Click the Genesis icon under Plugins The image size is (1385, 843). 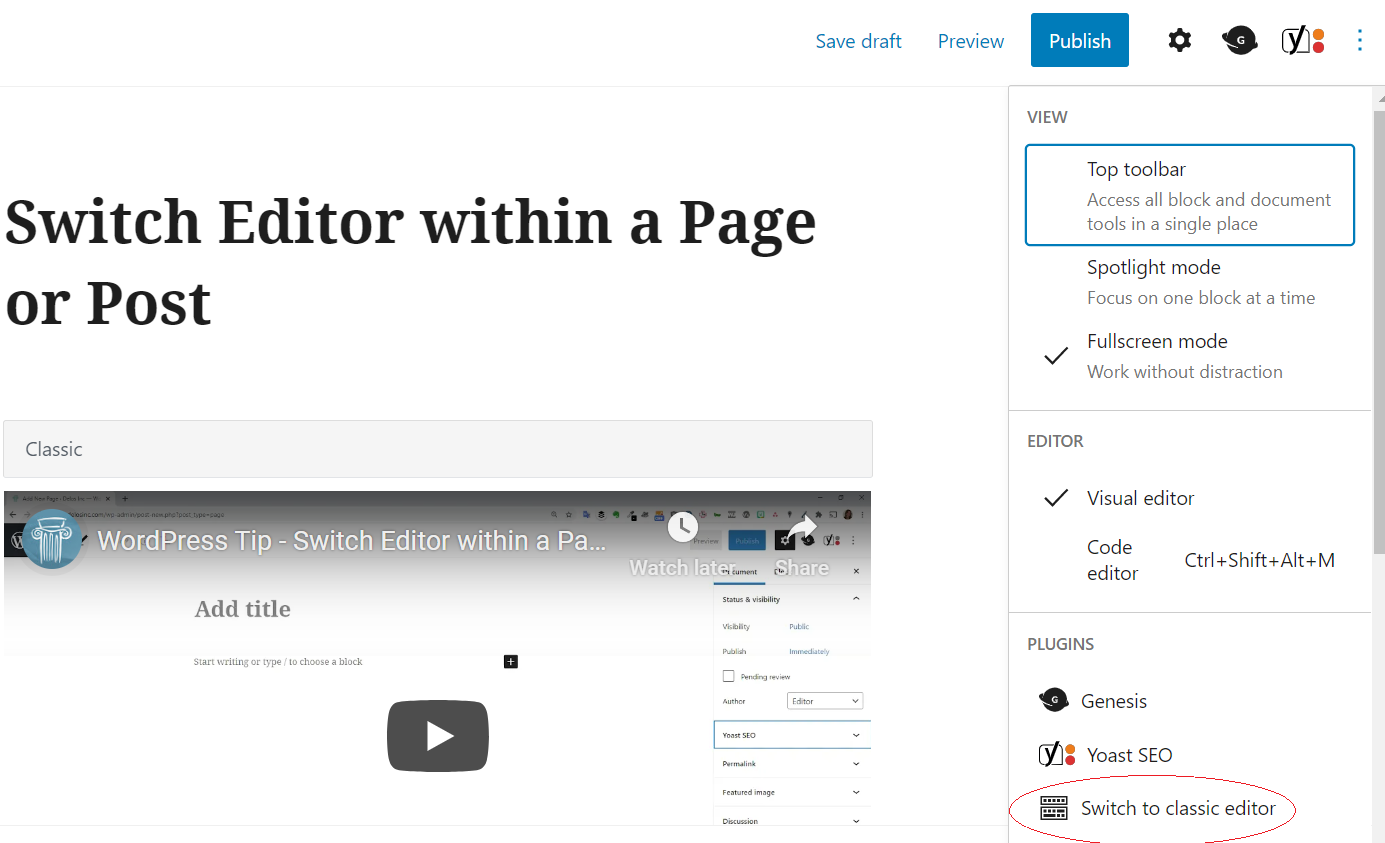1053,700
